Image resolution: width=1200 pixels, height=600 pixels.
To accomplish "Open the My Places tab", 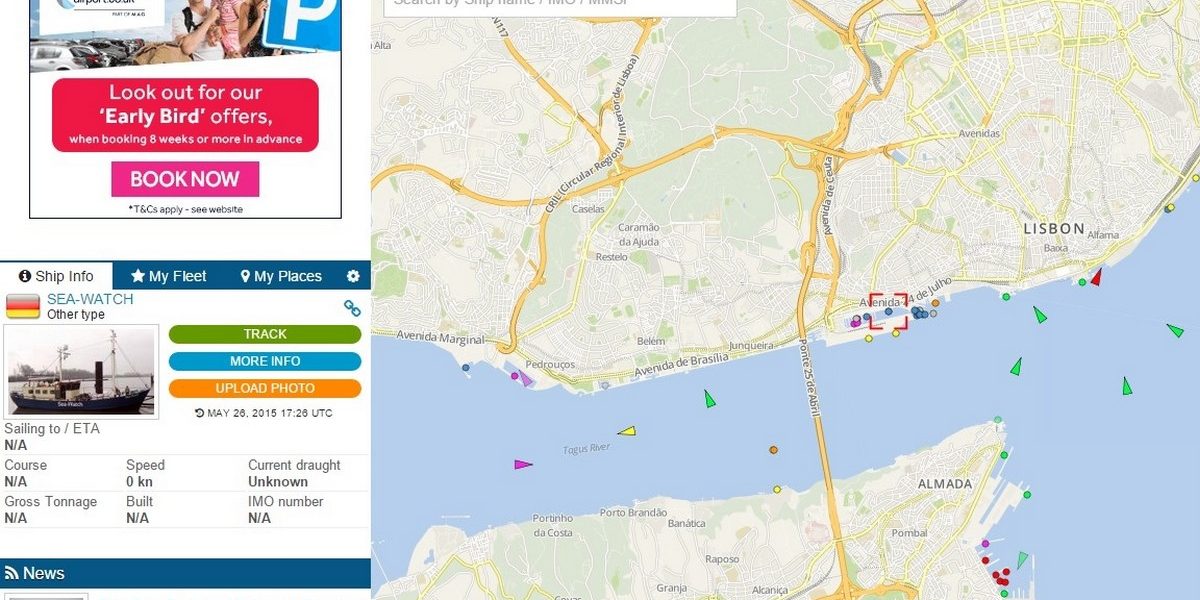I will click(281, 276).
